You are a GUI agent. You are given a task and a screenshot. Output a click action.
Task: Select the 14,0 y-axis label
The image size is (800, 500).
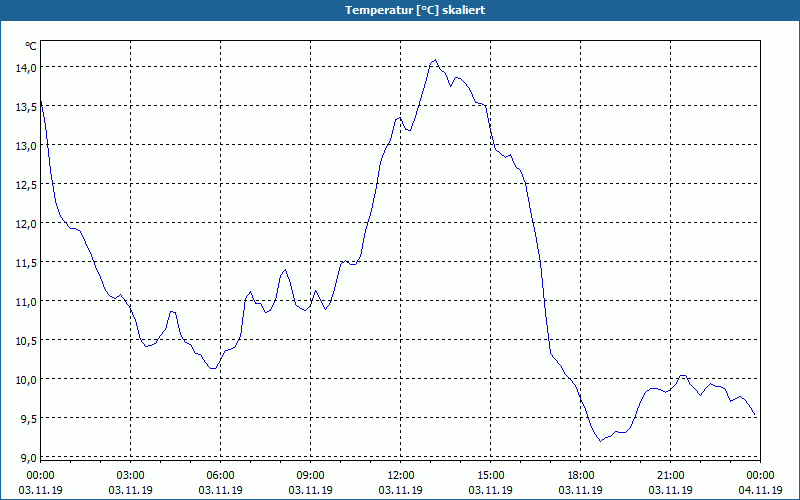tap(26, 67)
